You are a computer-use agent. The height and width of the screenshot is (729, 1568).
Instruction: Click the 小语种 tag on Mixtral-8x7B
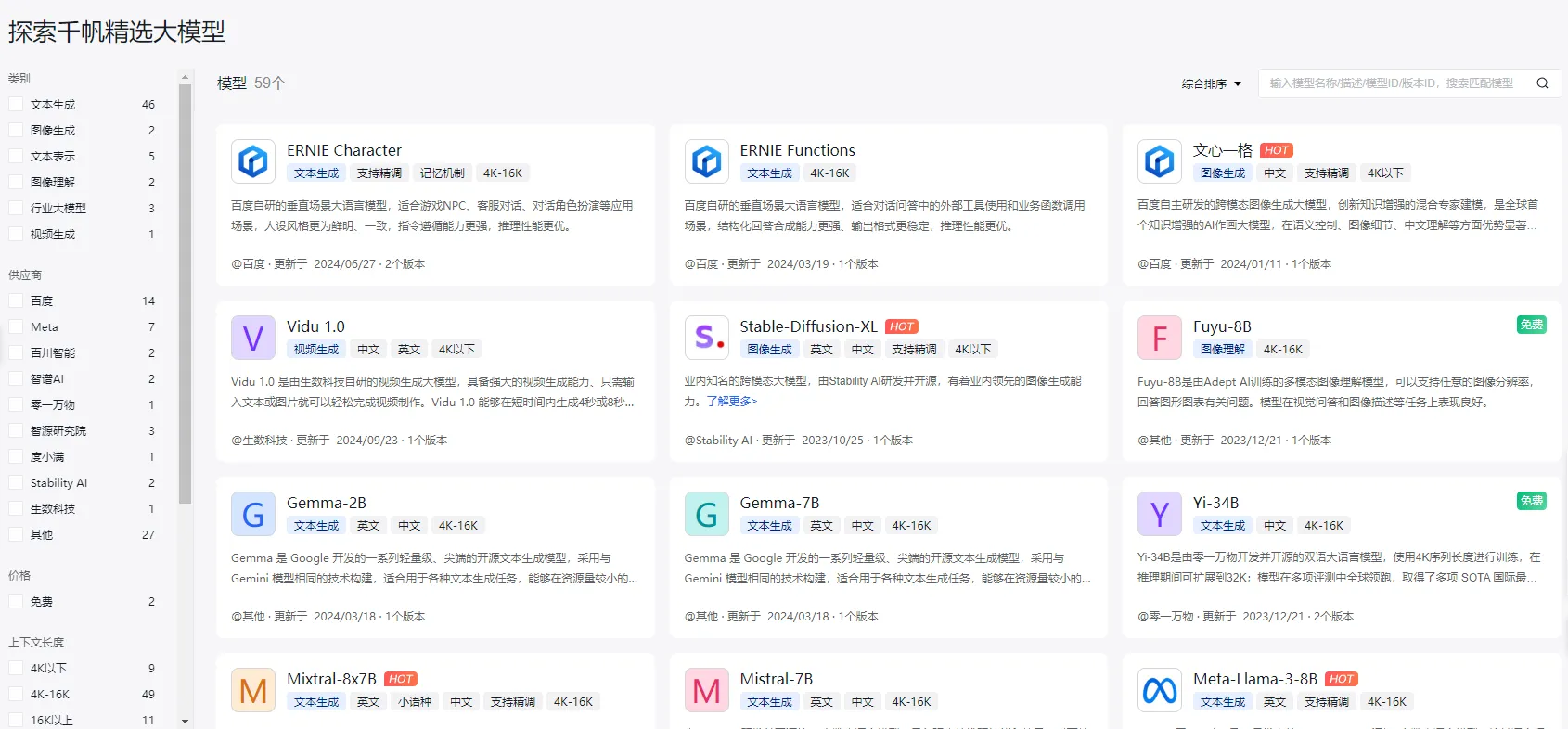coord(415,702)
